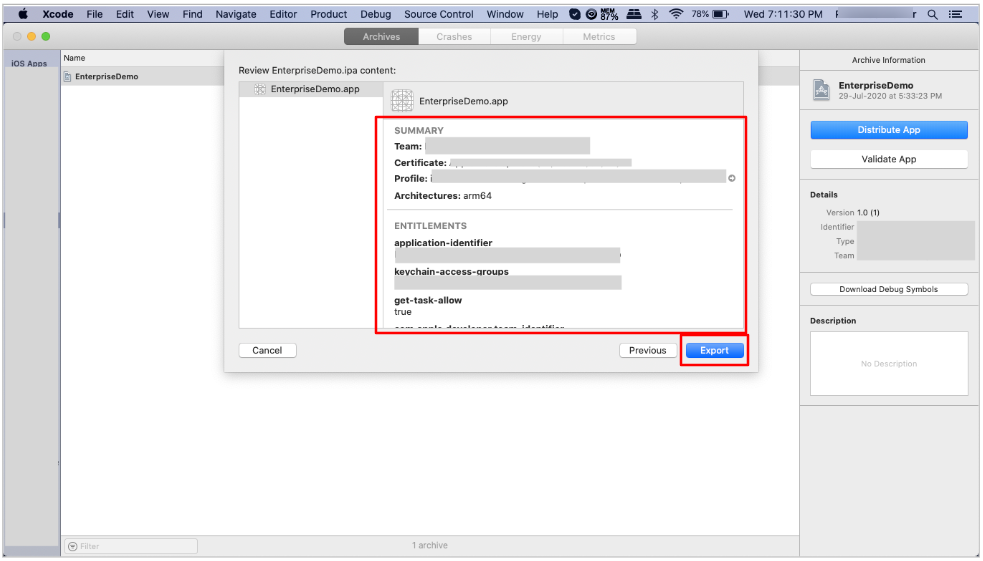Image resolution: width=983 pixels, height=561 pixels.
Task: Open the Product menu
Action: coord(329,14)
